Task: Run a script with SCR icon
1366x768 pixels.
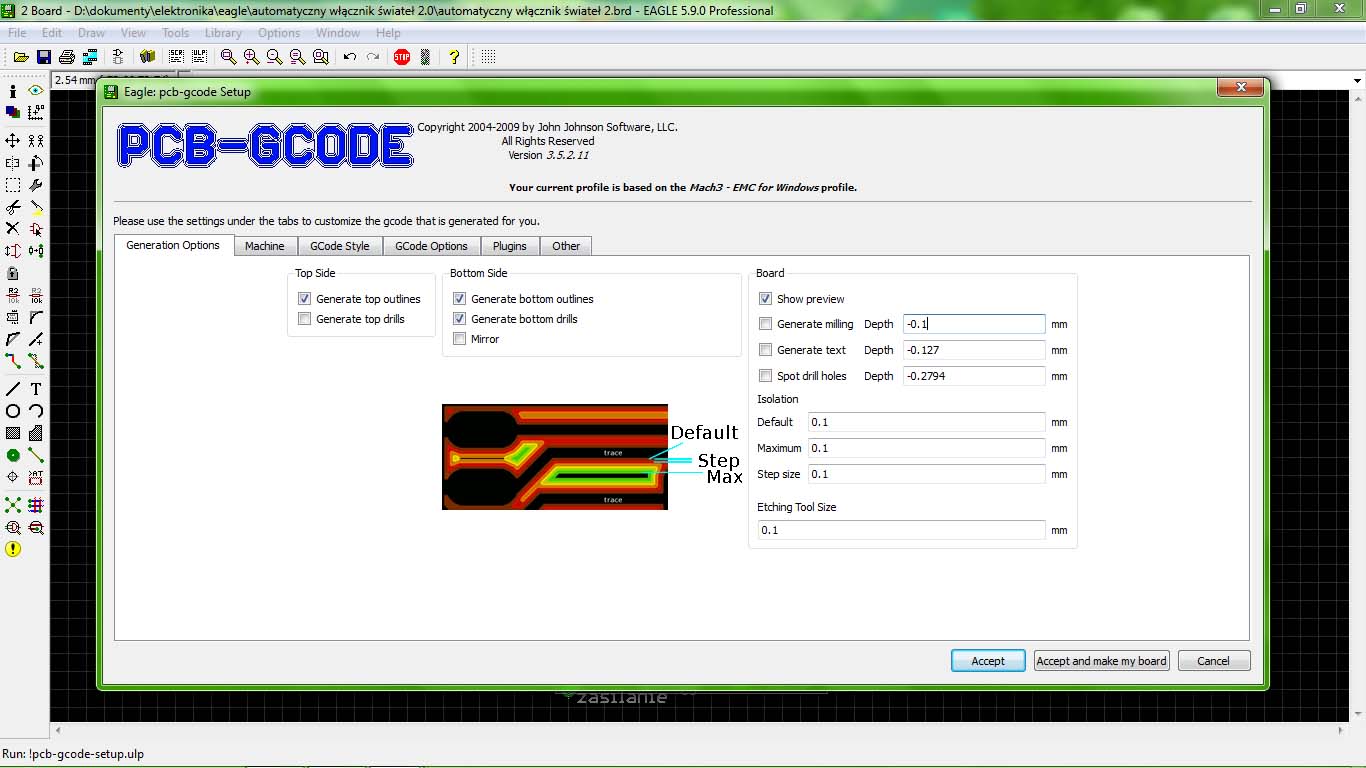Action: [177, 57]
